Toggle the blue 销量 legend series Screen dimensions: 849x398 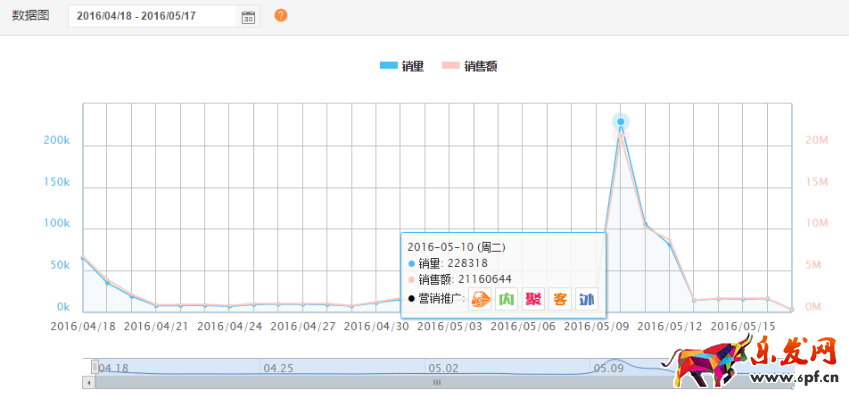pos(402,66)
